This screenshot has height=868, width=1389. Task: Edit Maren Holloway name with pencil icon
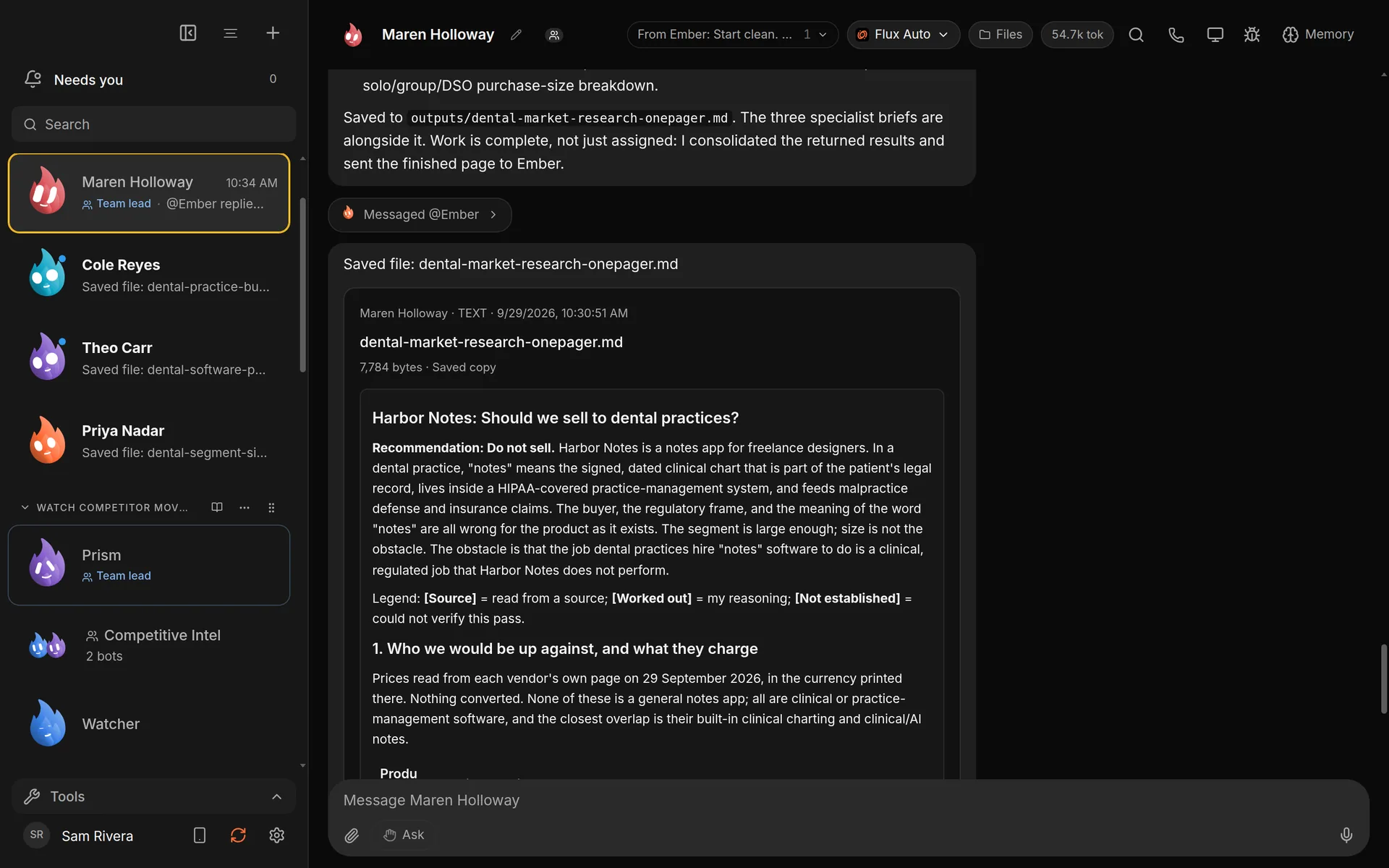tap(516, 35)
